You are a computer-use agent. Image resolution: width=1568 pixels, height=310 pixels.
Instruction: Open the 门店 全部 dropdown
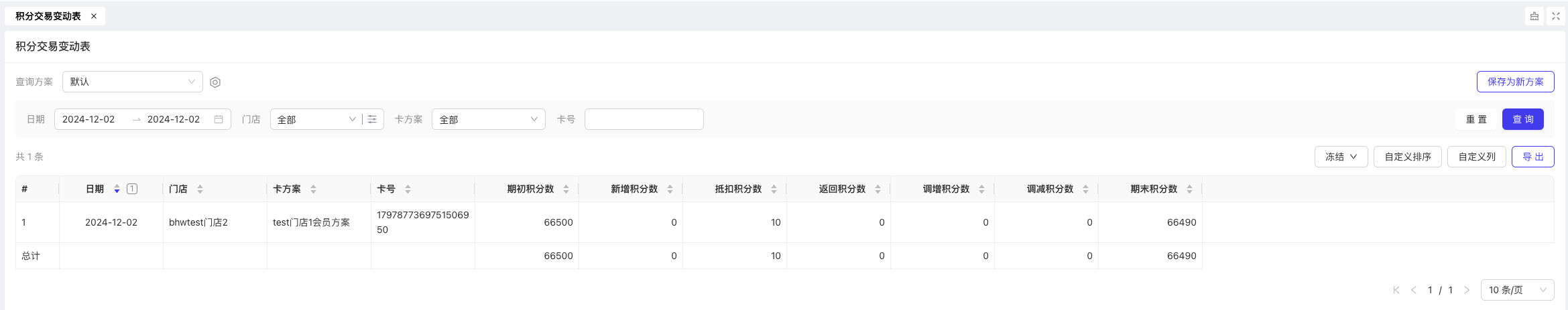316,119
